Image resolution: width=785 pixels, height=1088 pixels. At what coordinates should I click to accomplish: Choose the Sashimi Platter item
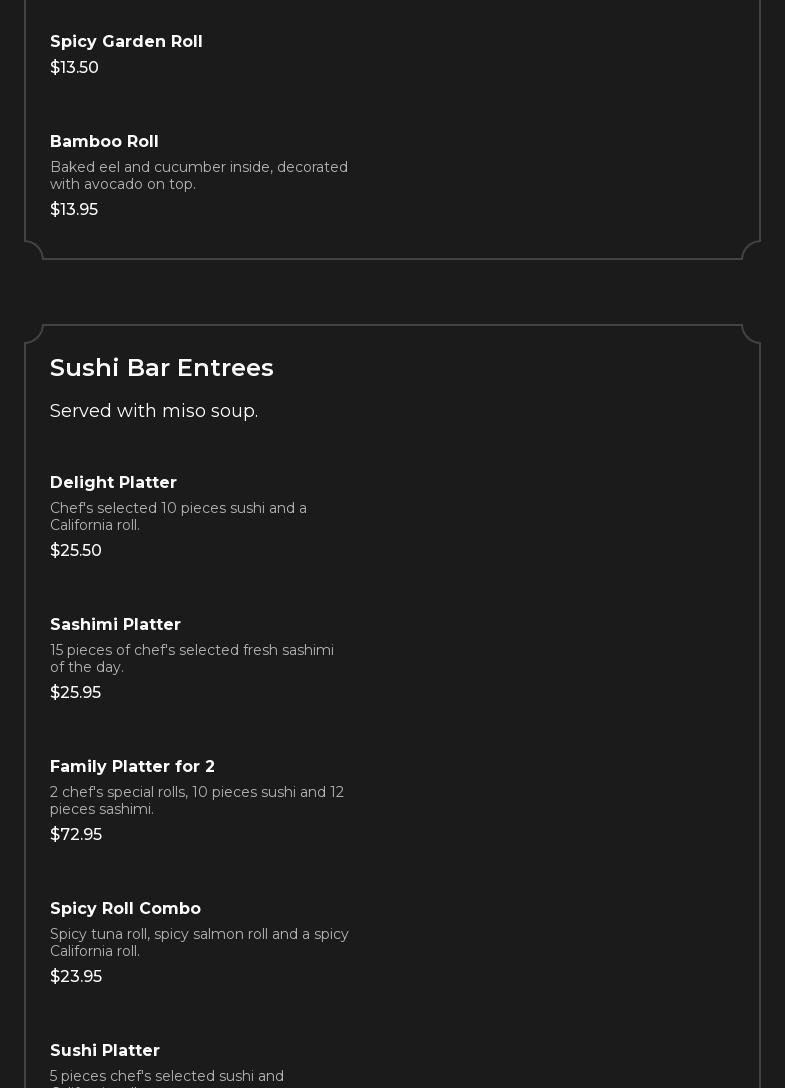click(115, 624)
